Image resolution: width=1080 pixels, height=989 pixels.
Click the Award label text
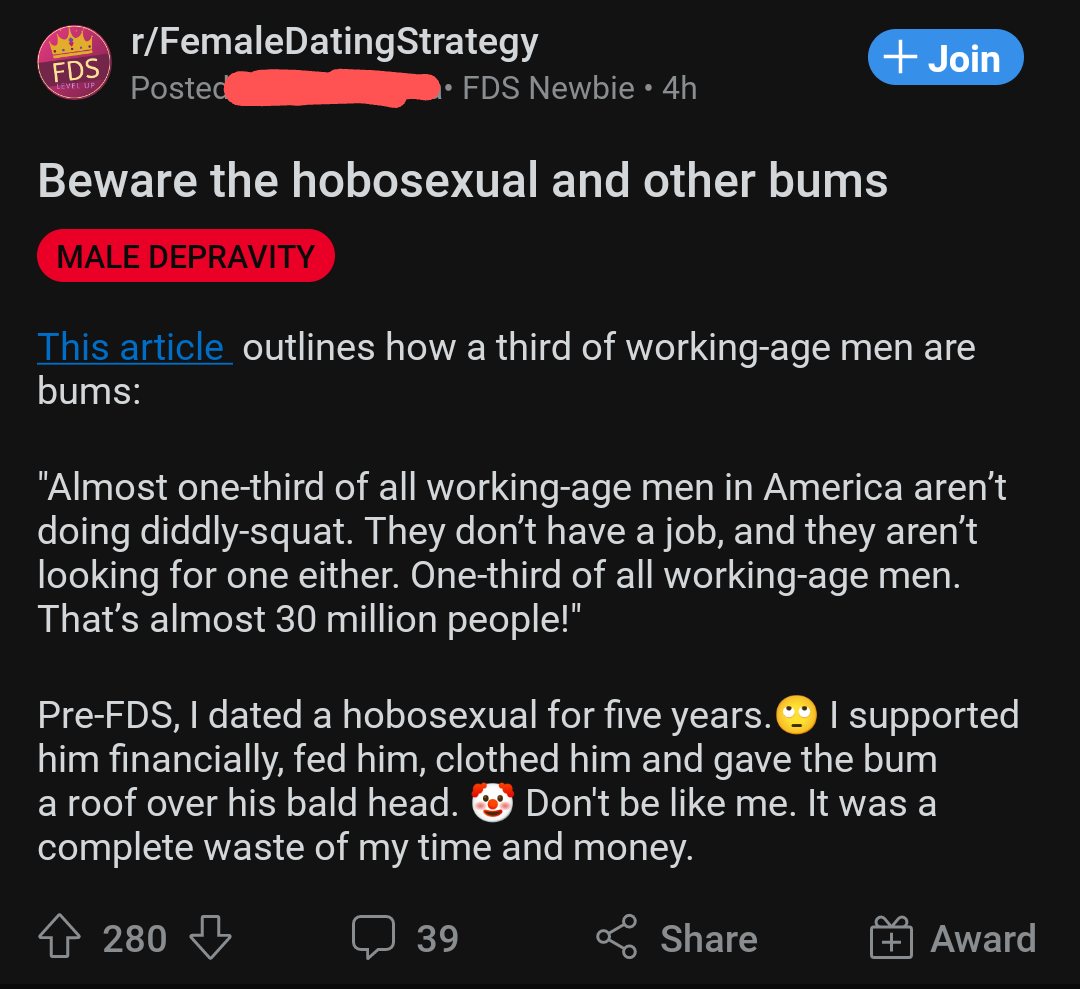[983, 938]
